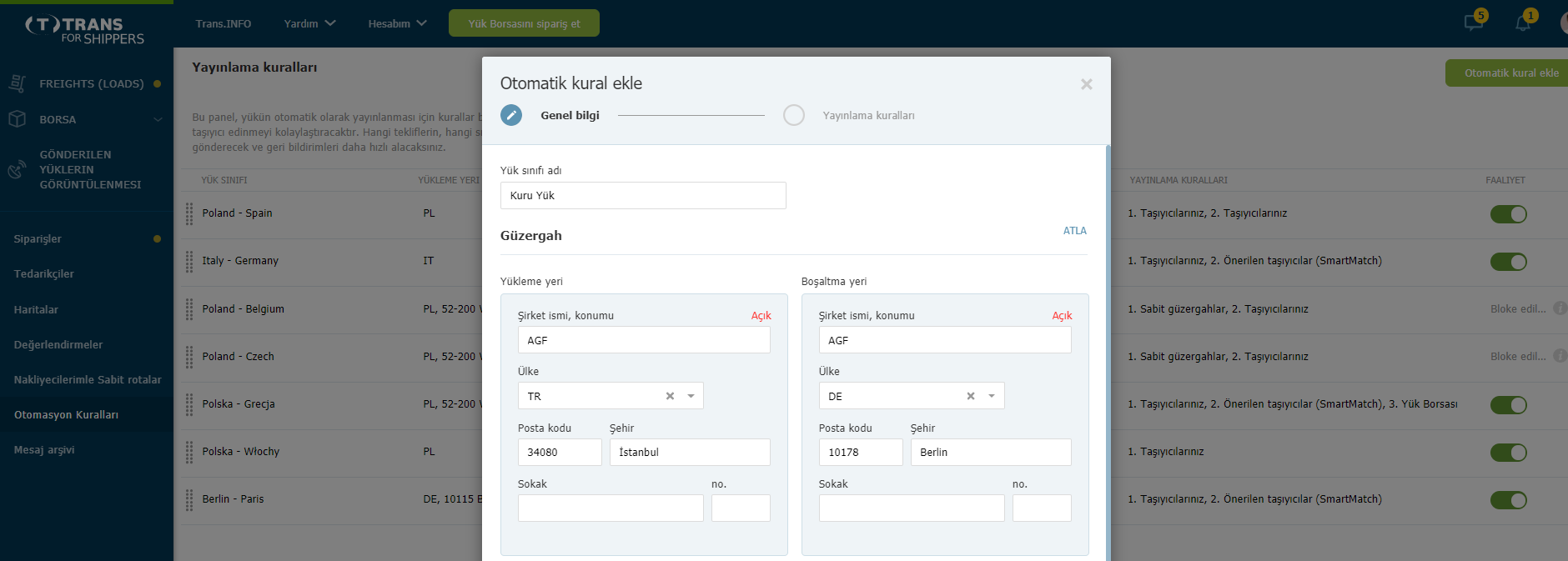Open Değerlendirmeler in the sidebar
The height and width of the screenshot is (561, 1568).
(x=58, y=344)
